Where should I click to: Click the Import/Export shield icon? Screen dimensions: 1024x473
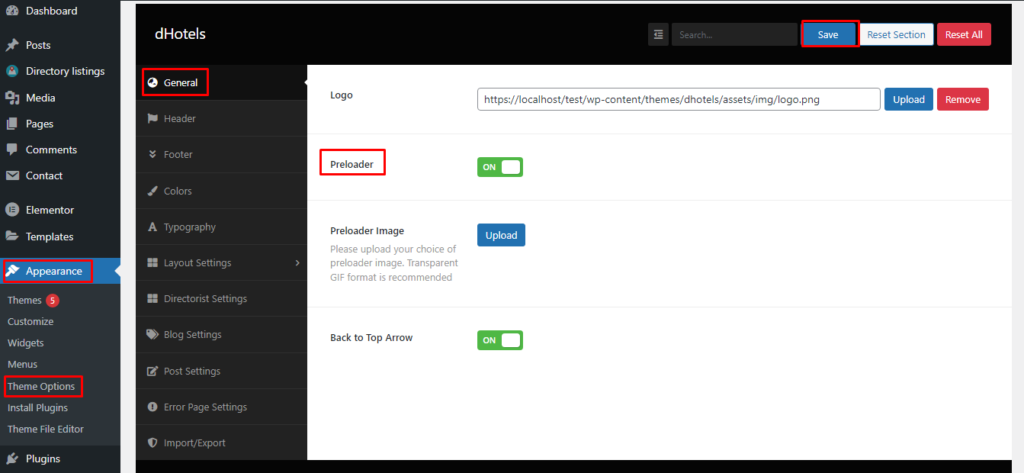[x=152, y=443]
